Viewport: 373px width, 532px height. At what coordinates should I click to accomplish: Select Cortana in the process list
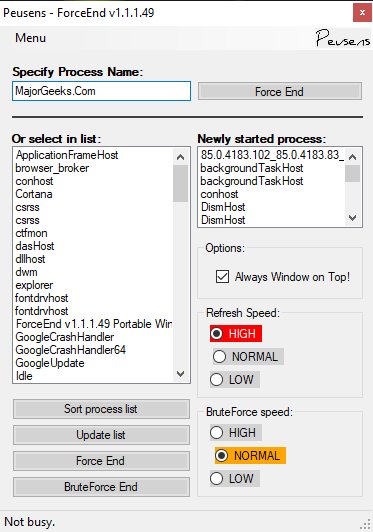click(x=34, y=194)
